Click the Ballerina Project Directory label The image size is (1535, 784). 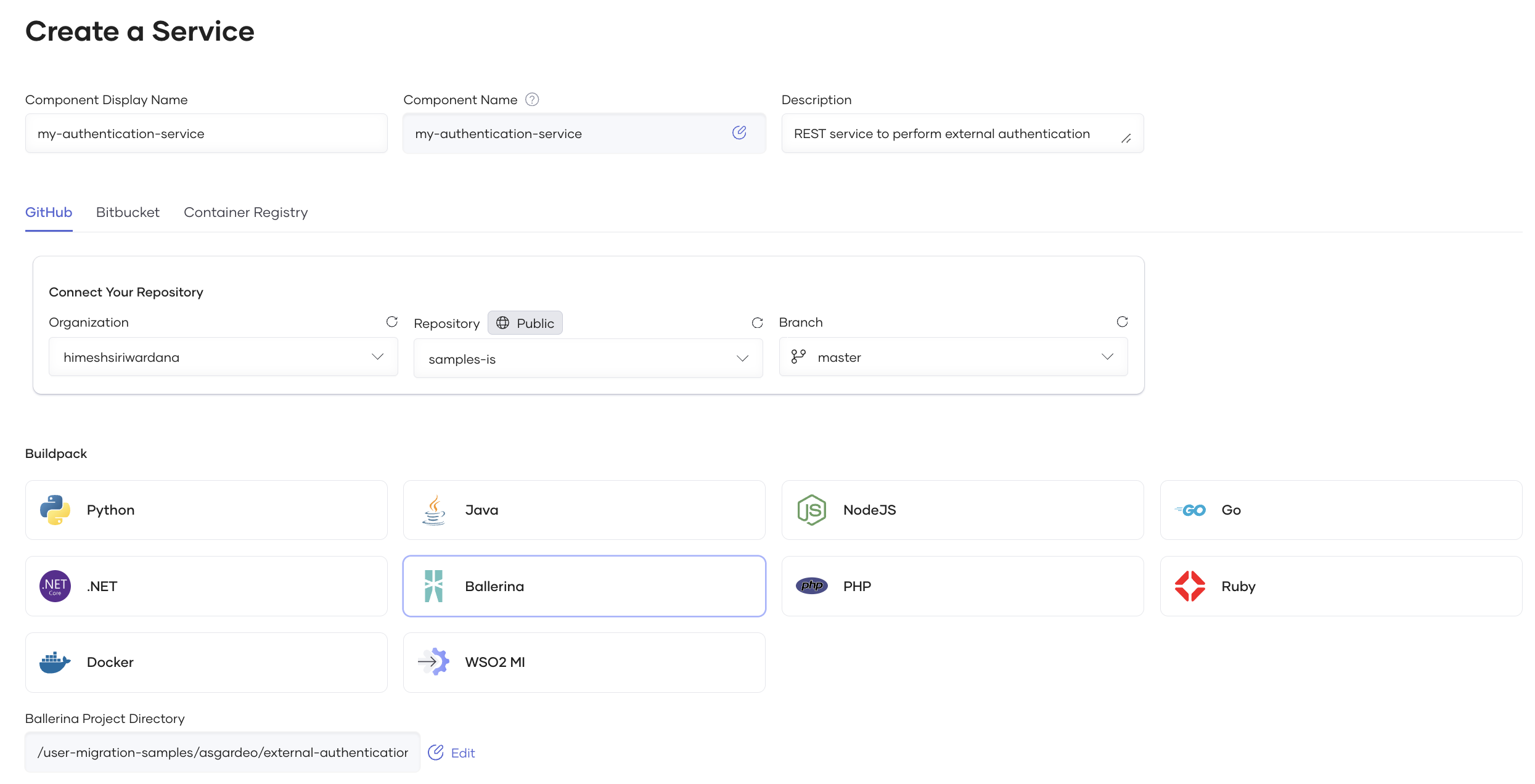tap(105, 719)
